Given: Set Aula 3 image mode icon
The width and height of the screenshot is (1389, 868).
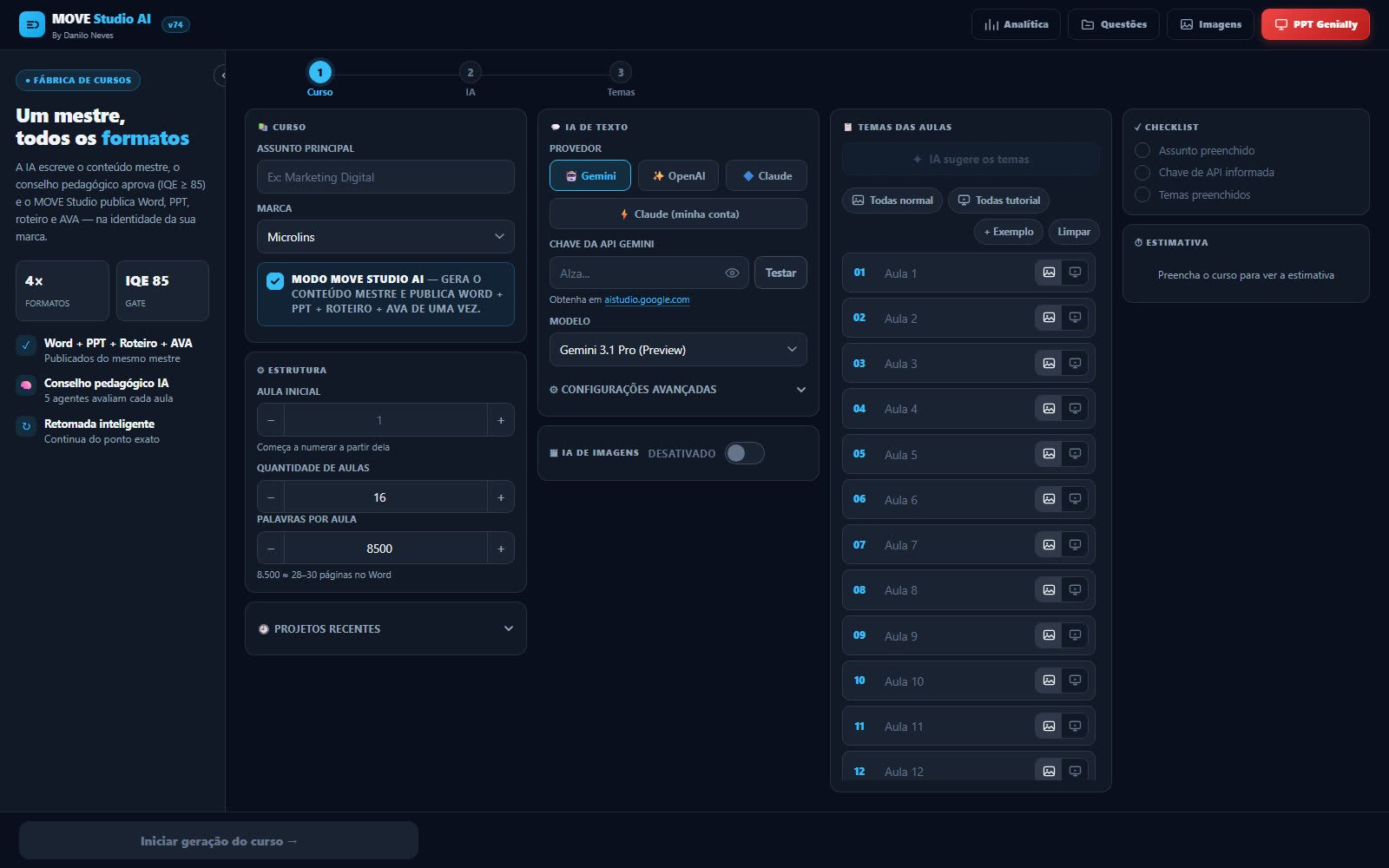Looking at the screenshot, I should [1049, 363].
